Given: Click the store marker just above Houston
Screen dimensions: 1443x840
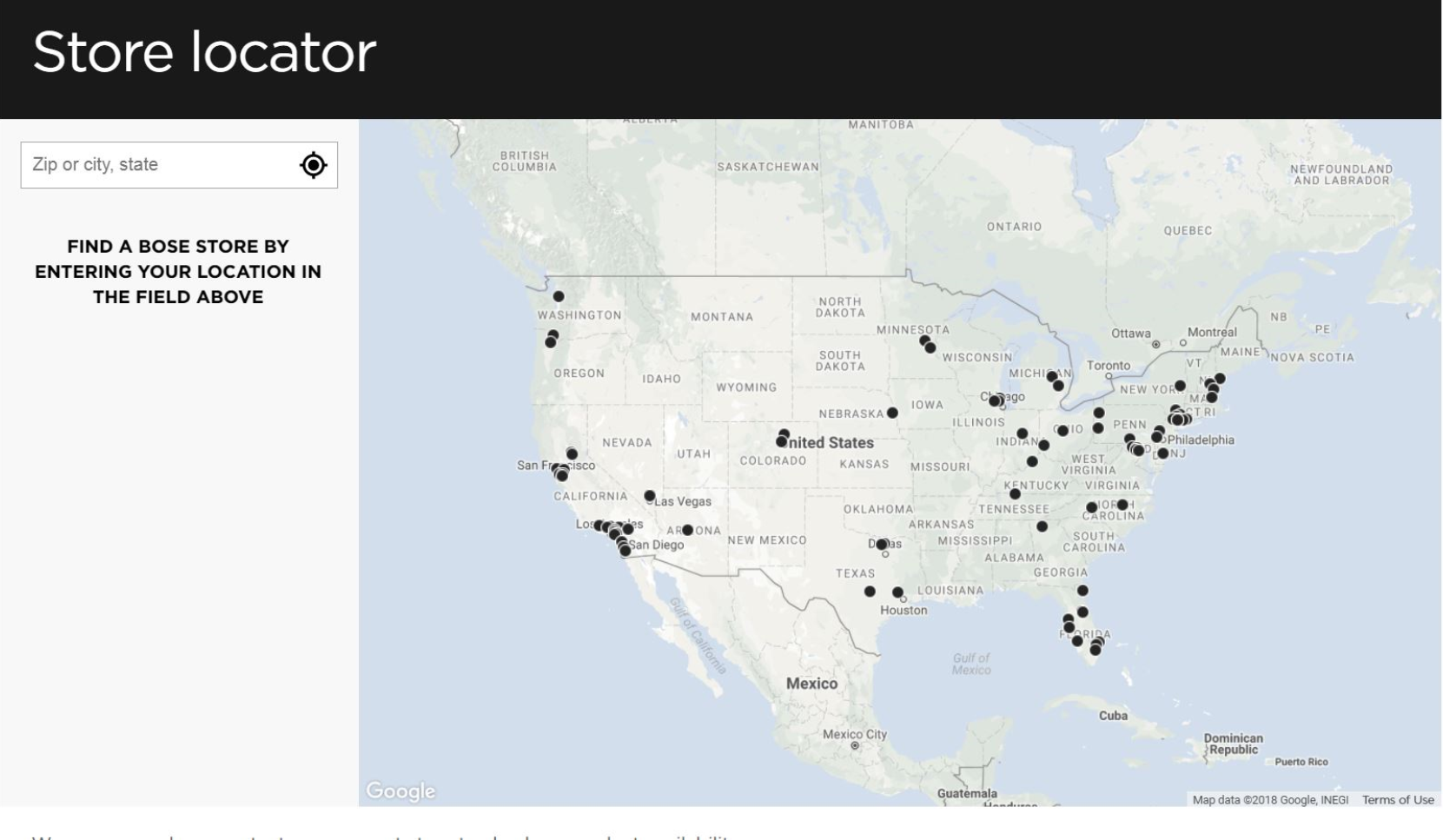Looking at the screenshot, I should tap(897, 592).
